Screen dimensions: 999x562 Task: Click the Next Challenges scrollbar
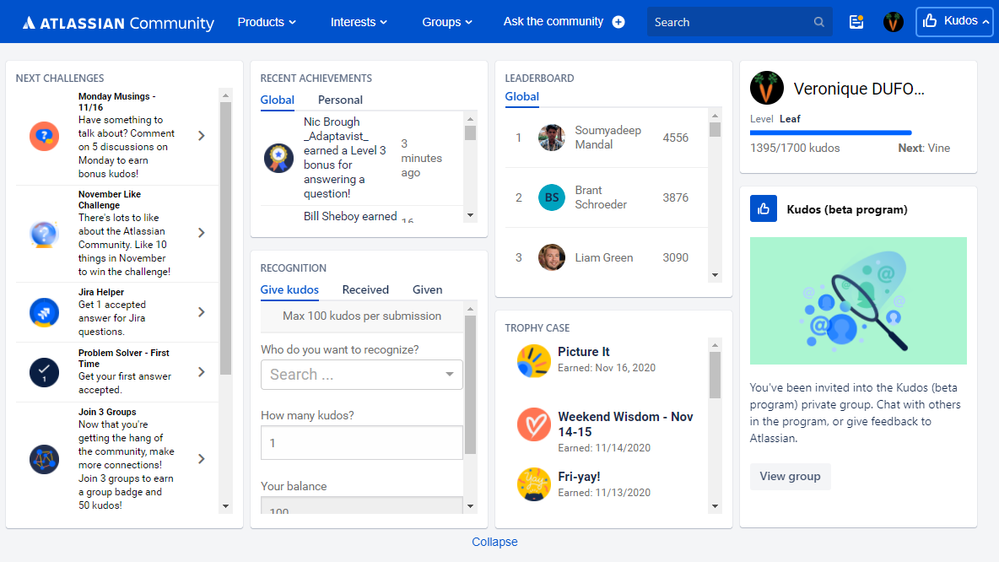(x=226, y=238)
